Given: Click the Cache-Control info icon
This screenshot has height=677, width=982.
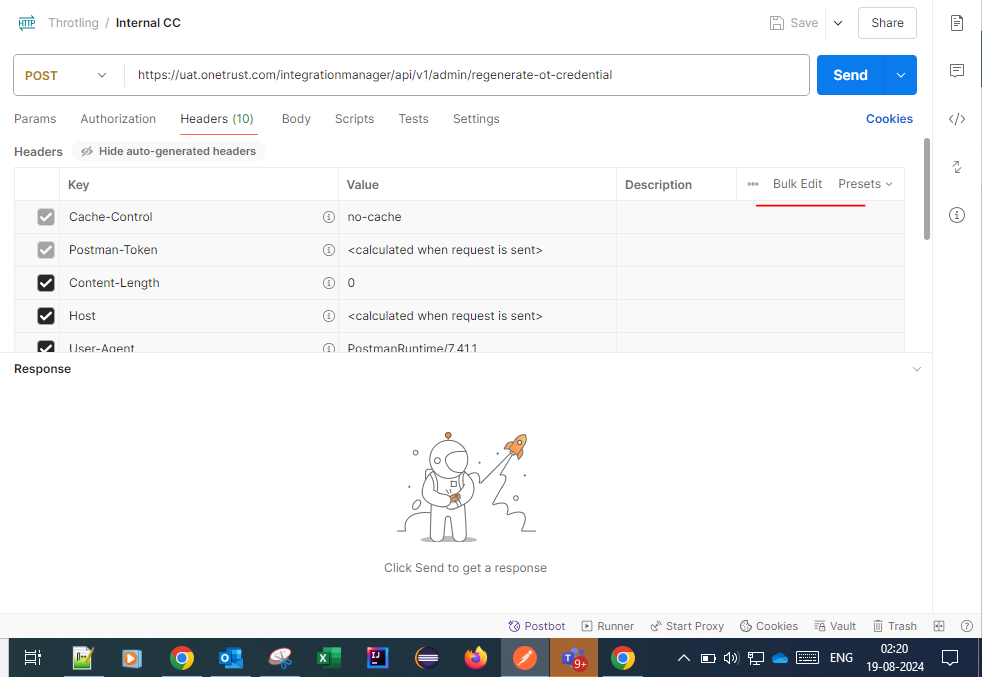Looking at the screenshot, I should pos(328,217).
